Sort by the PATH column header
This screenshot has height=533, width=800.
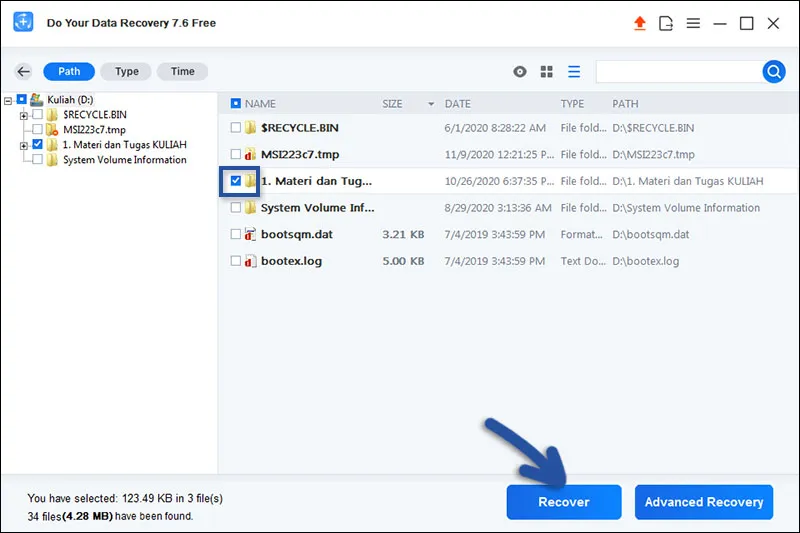[x=625, y=104]
